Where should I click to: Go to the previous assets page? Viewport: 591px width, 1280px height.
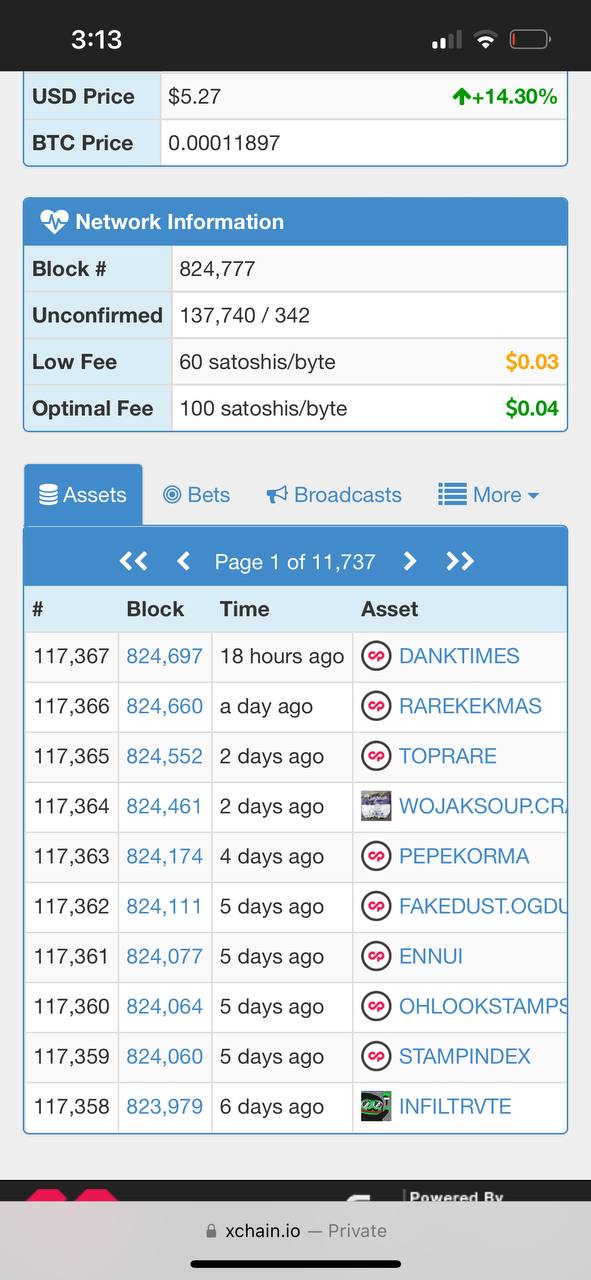pos(183,562)
